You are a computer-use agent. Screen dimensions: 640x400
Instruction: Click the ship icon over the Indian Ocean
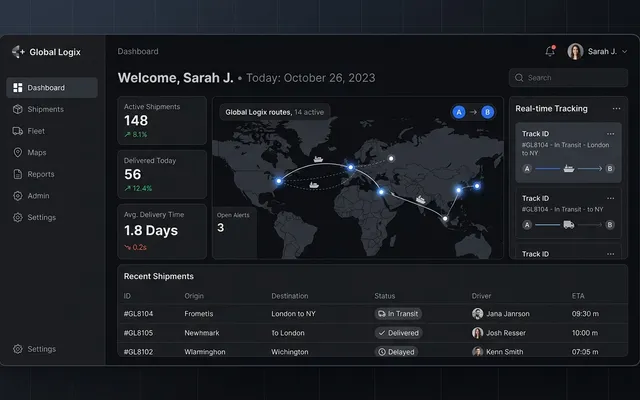pyautogui.click(x=420, y=200)
